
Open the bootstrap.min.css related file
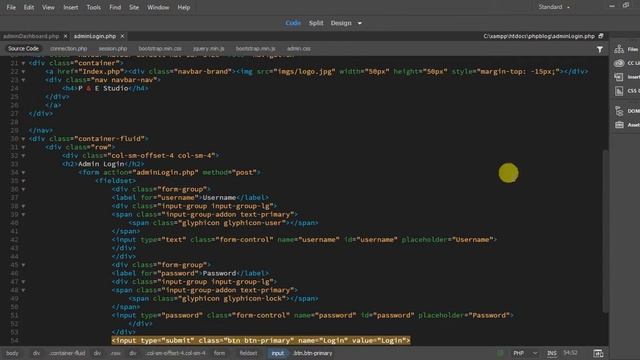[x=160, y=49]
